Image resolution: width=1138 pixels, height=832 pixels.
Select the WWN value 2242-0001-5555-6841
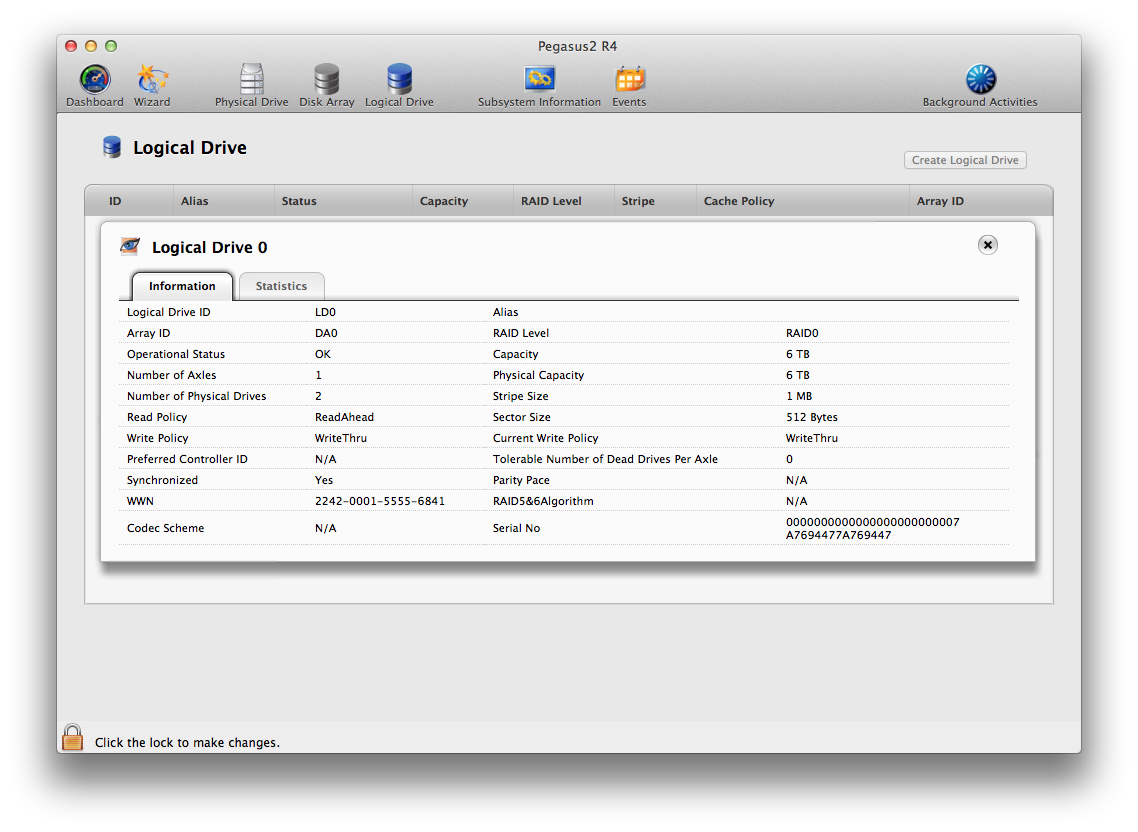point(380,501)
